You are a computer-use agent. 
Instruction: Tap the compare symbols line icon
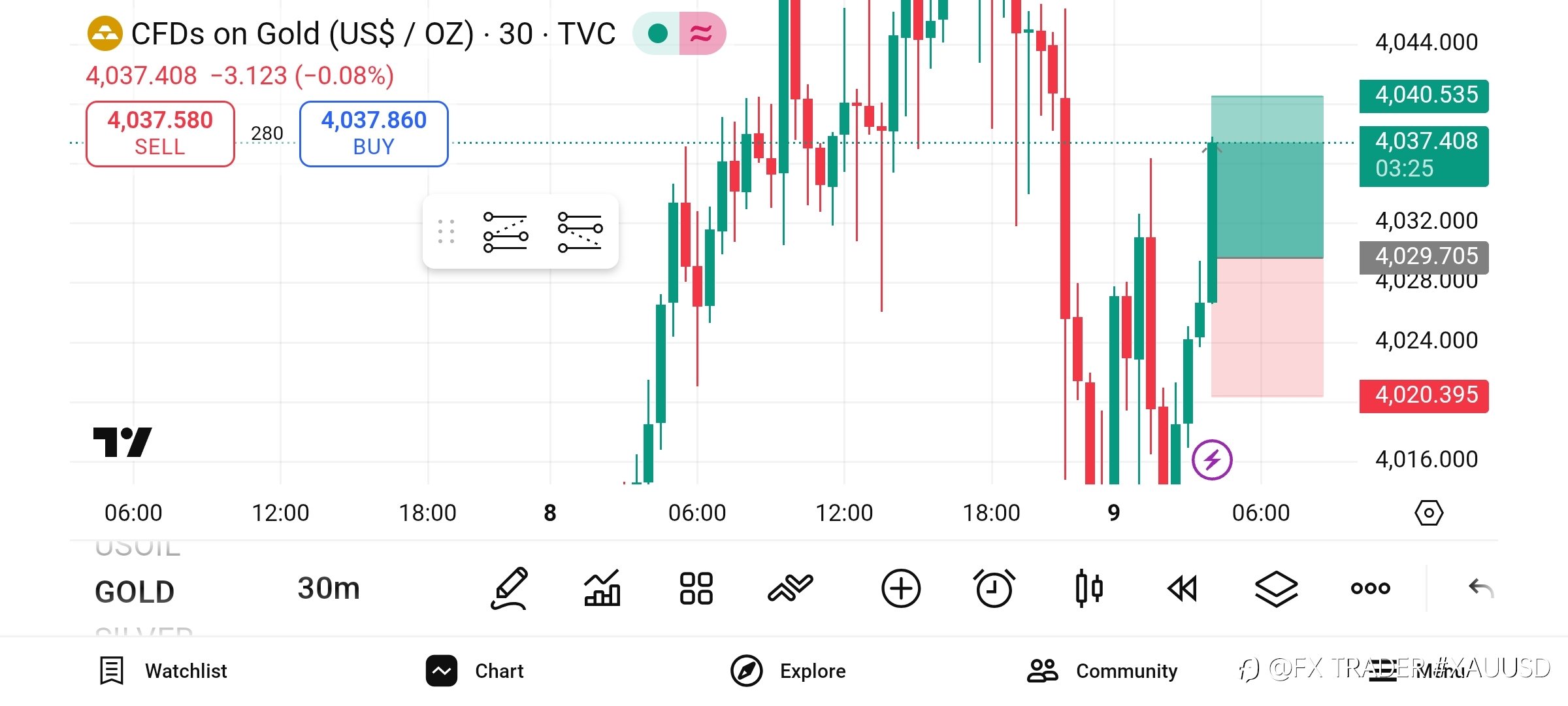coord(790,588)
